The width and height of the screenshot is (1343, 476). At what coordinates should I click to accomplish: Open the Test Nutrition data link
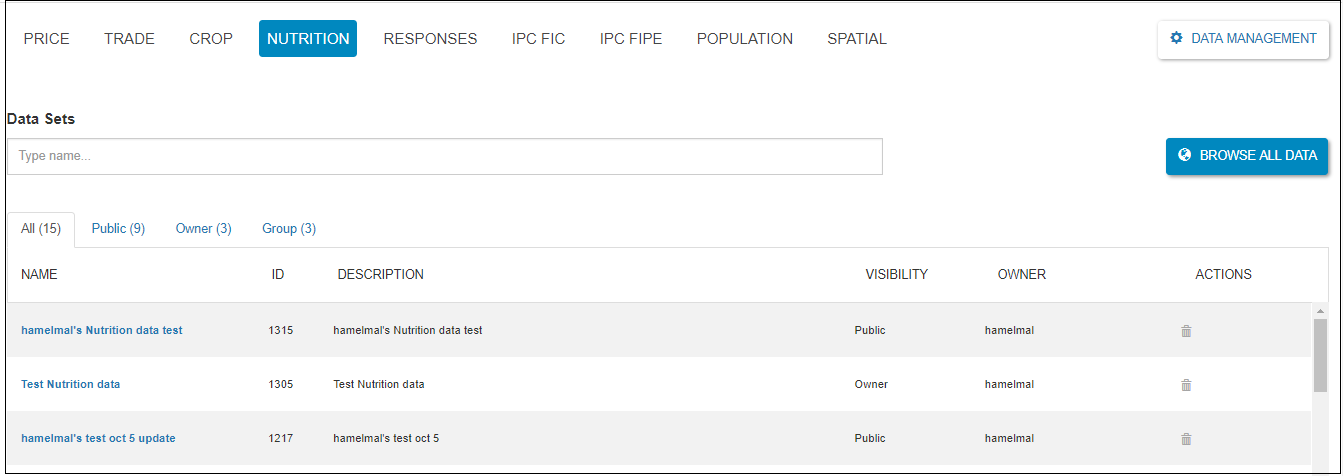tap(70, 385)
